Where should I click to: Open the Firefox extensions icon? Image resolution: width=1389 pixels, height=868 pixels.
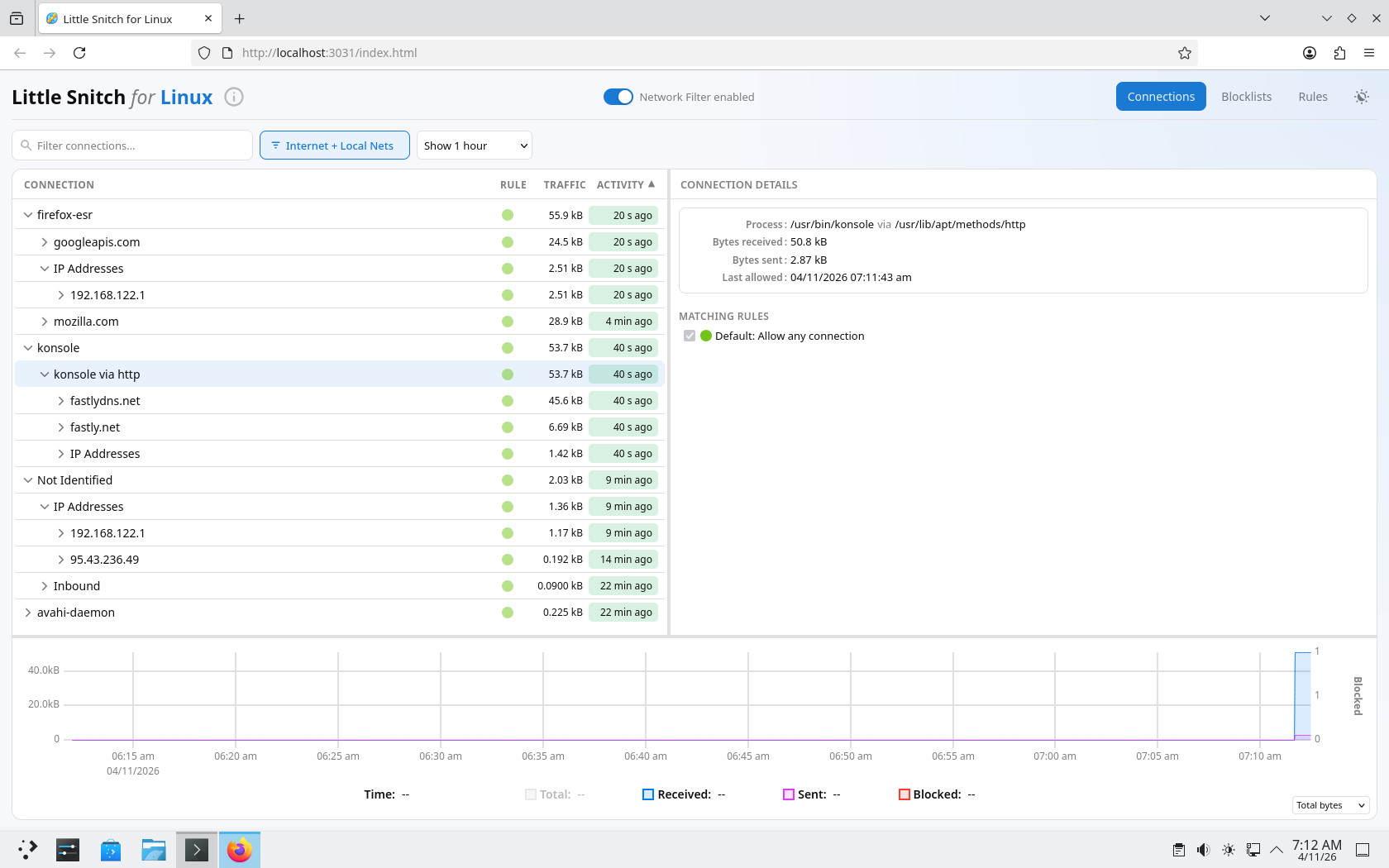point(1339,53)
